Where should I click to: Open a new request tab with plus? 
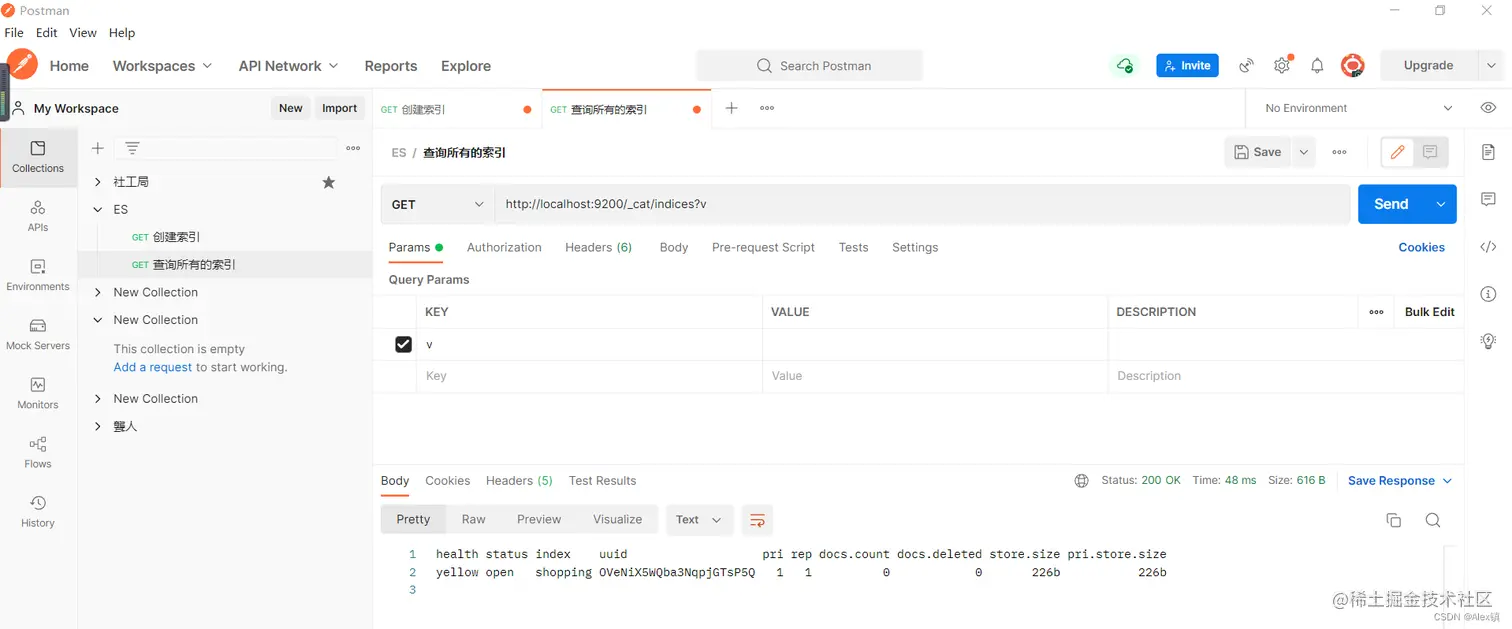(x=731, y=108)
